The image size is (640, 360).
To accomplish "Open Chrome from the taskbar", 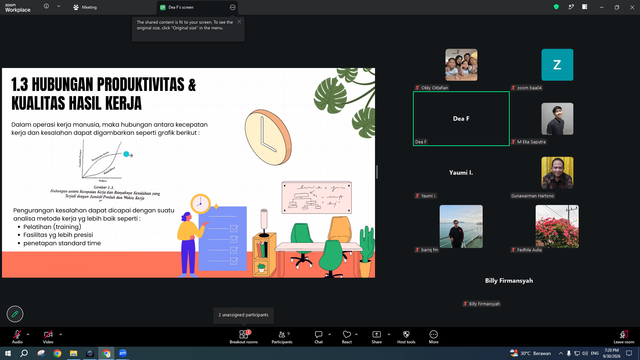I will click(57, 353).
